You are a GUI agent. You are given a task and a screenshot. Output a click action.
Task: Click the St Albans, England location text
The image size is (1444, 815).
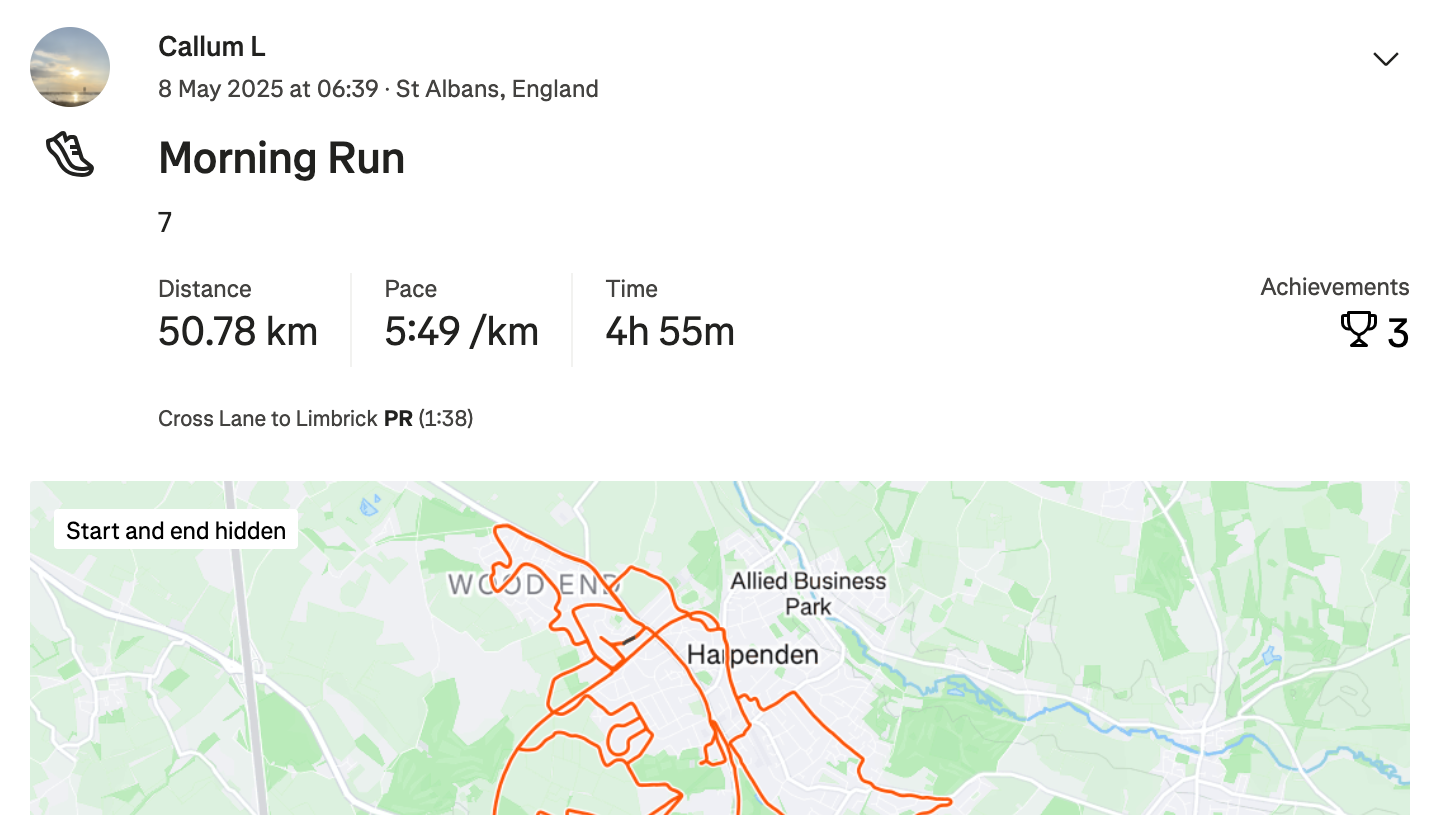click(x=497, y=89)
